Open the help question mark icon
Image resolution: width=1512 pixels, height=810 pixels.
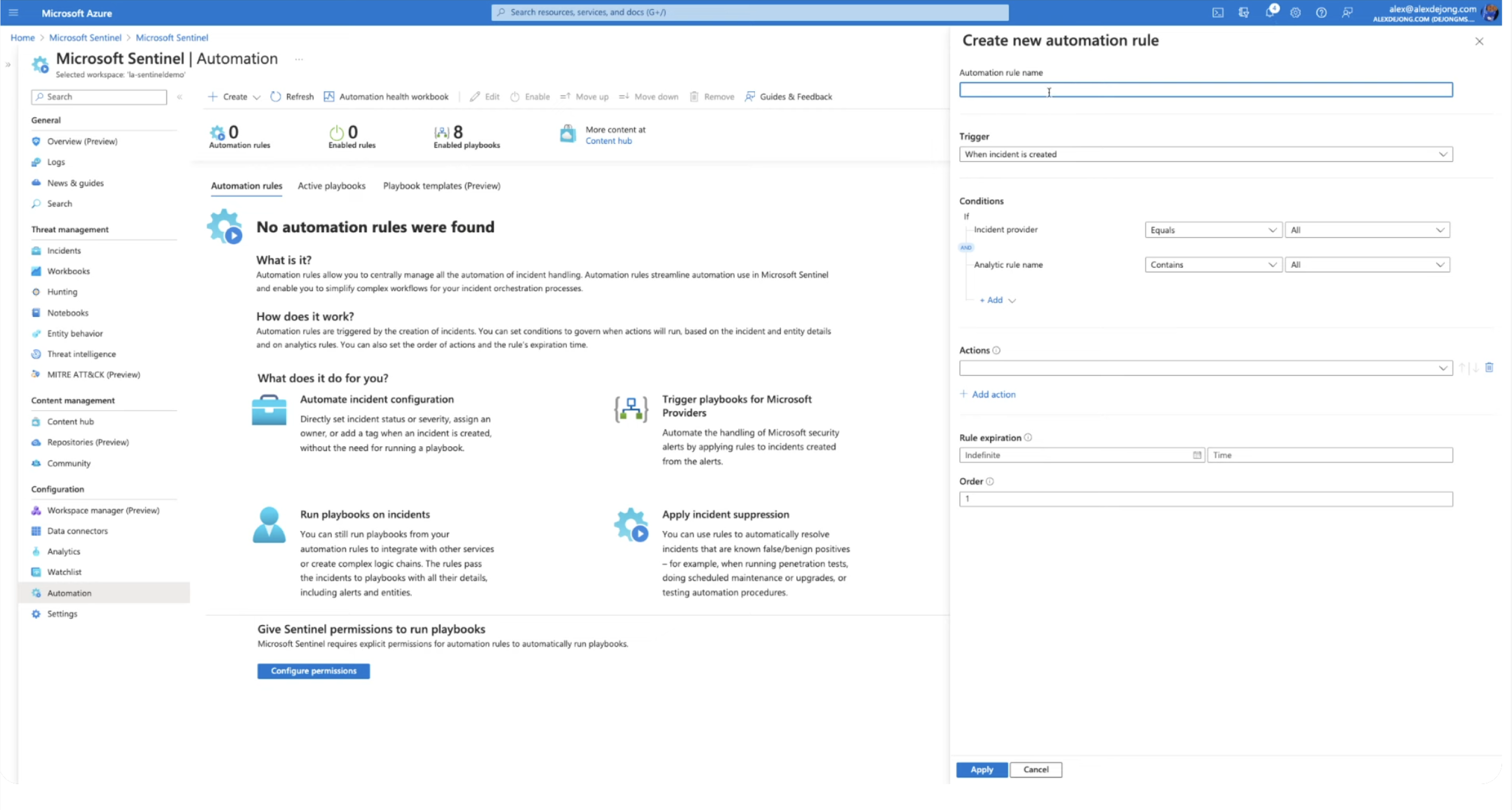coord(1321,12)
